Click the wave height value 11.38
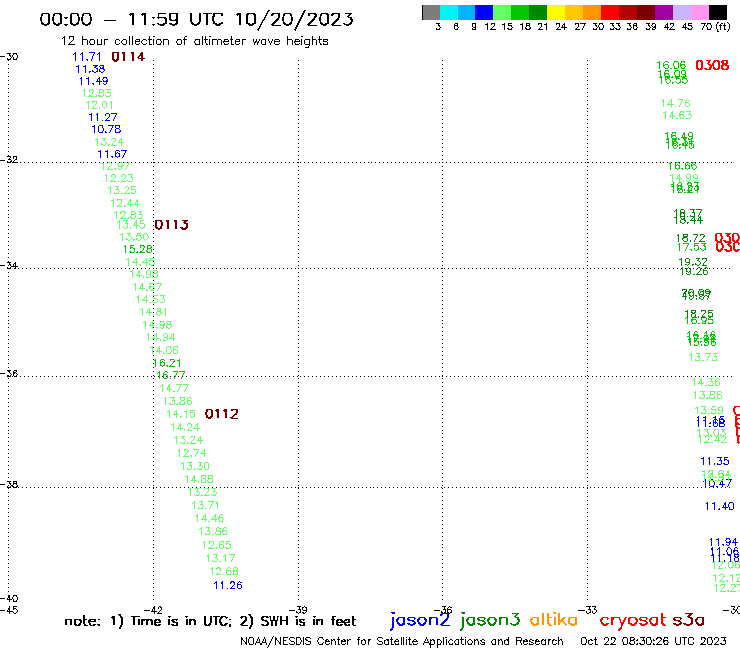This screenshot has width=740, height=650. tap(90, 69)
